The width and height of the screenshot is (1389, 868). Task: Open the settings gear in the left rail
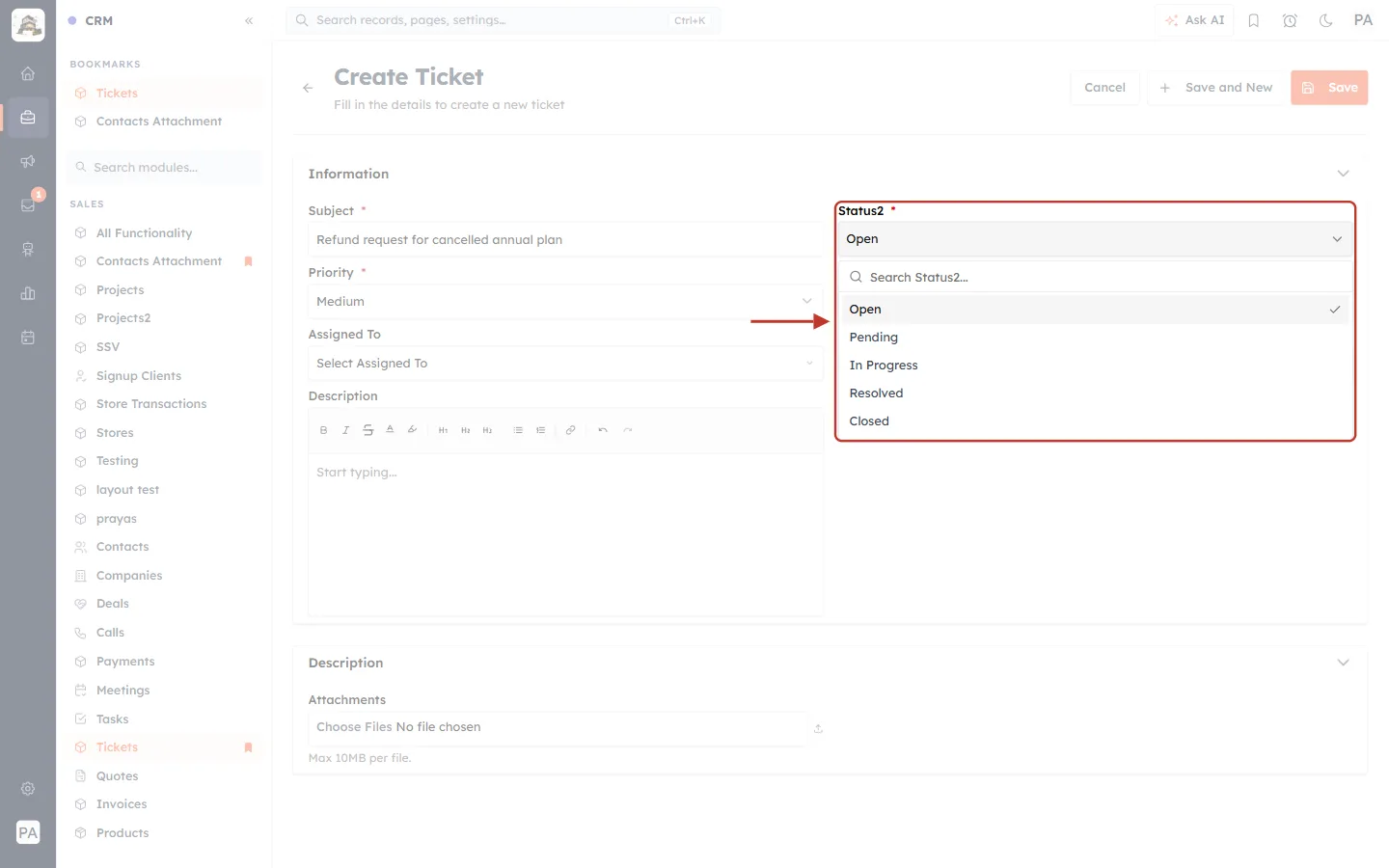coord(28,789)
